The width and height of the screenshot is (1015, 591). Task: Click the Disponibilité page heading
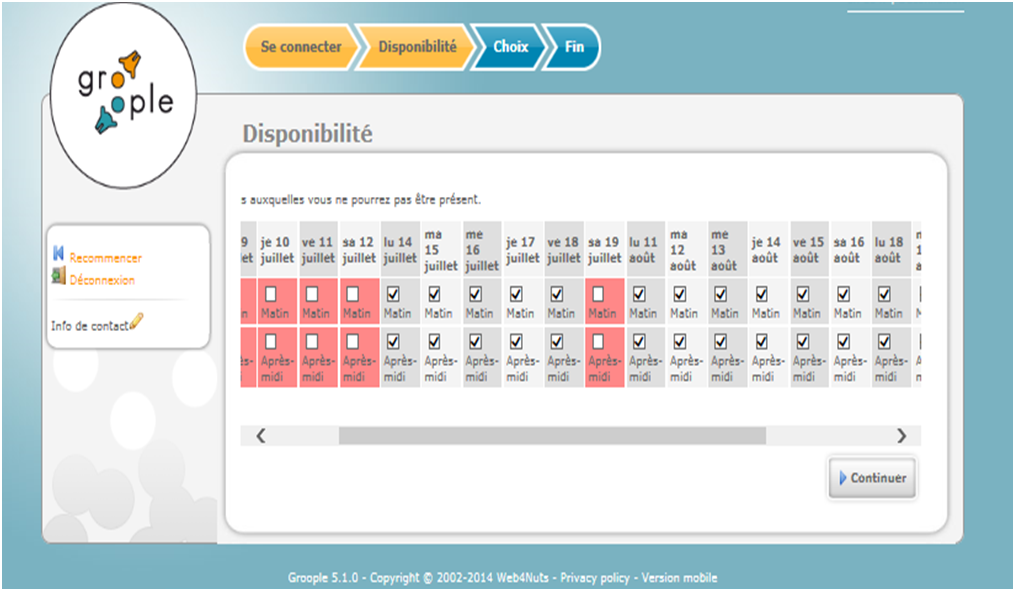pyautogui.click(x=307, y=133)
